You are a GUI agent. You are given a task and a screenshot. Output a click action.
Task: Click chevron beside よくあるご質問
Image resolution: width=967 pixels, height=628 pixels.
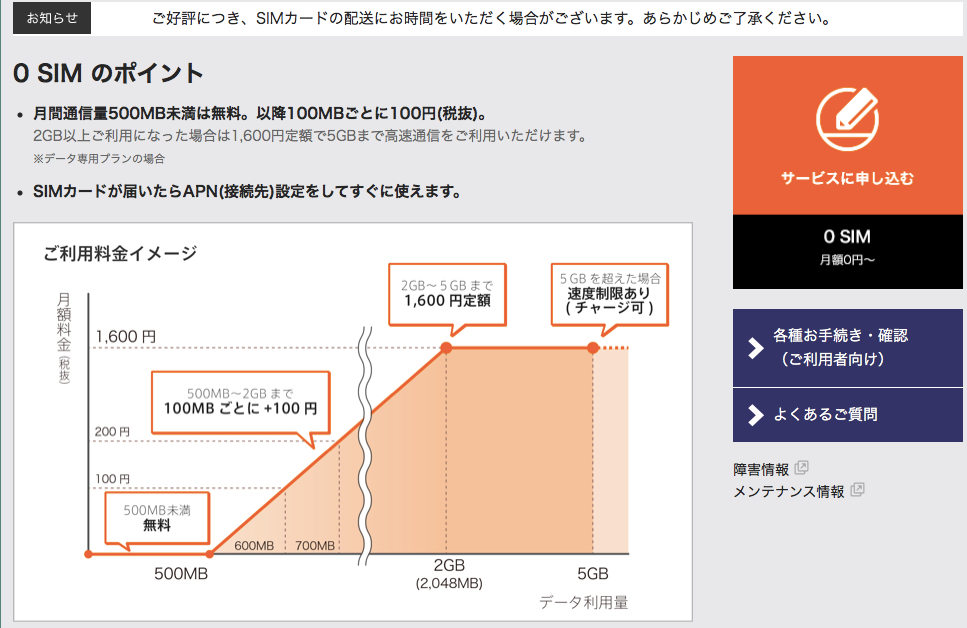pos(755,415)
